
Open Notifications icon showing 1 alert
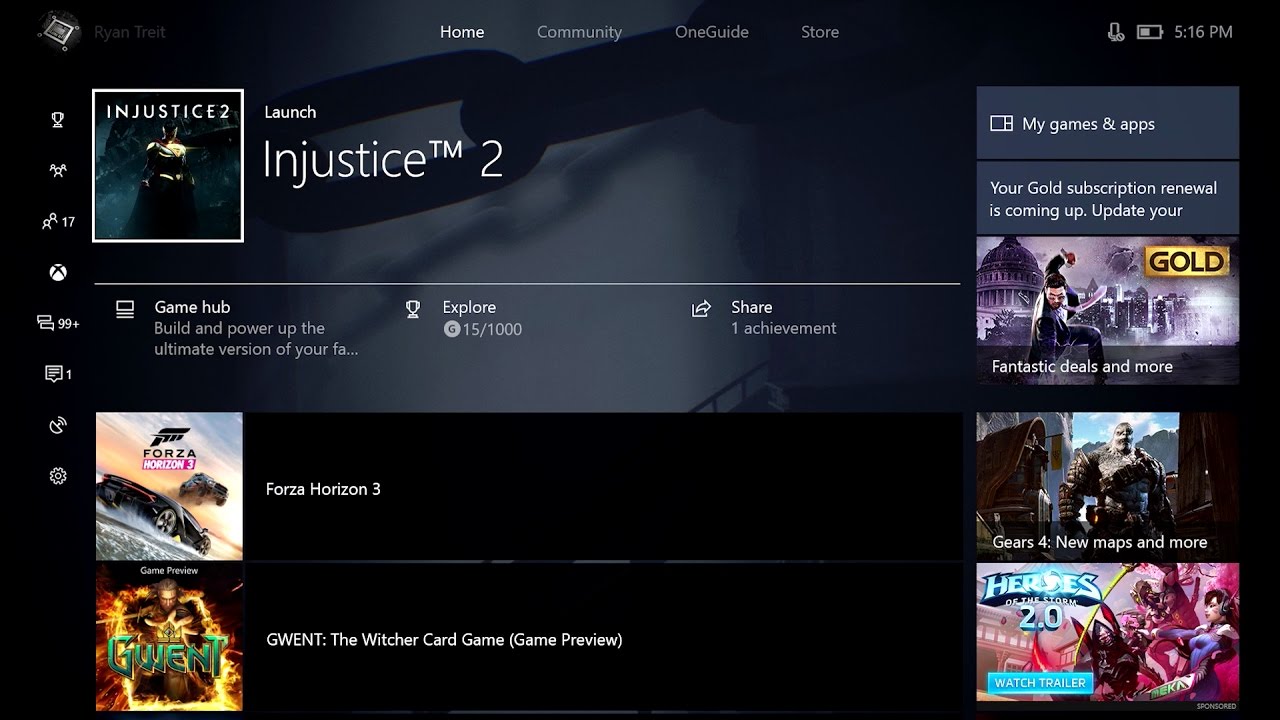(58, 374)
